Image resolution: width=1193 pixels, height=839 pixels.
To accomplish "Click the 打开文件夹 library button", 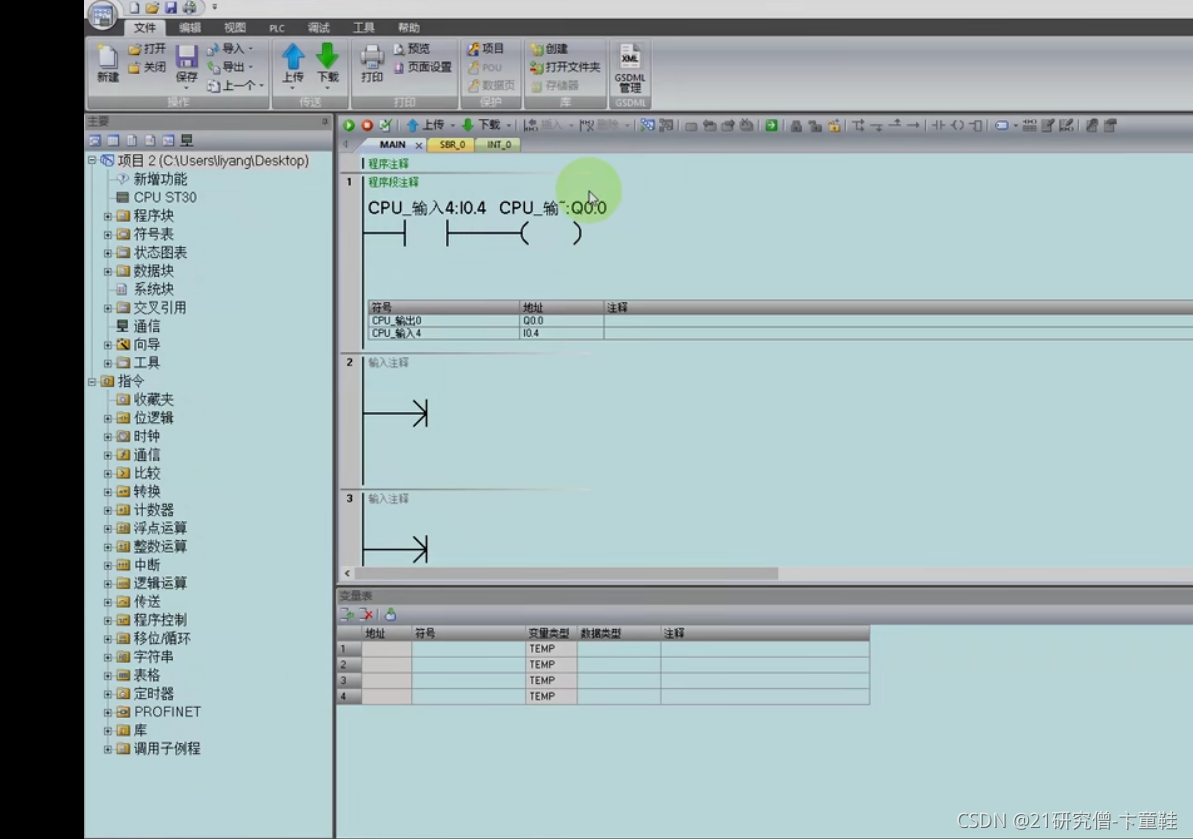I will [x=565, y=67].
